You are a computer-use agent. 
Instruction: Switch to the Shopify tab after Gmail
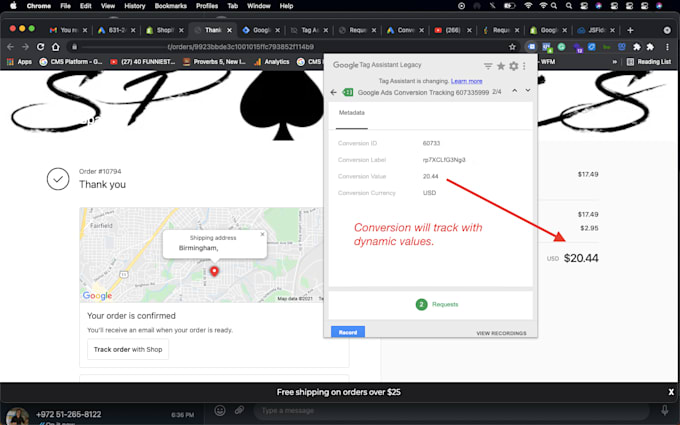pos(165,30)
